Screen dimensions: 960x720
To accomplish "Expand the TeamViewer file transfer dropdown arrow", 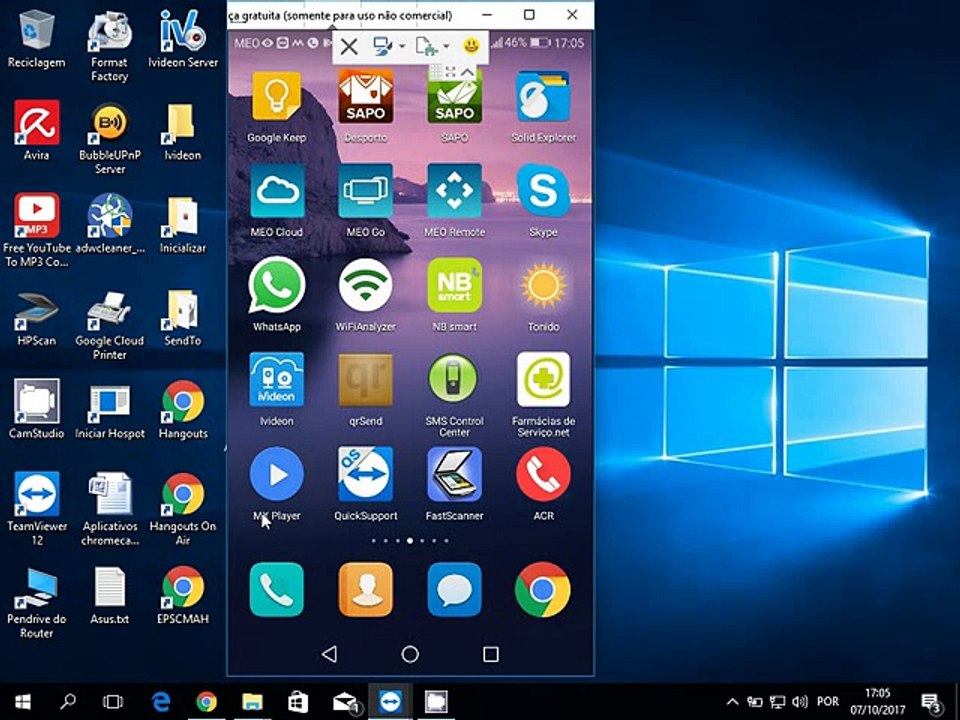I will coord(446,47).
